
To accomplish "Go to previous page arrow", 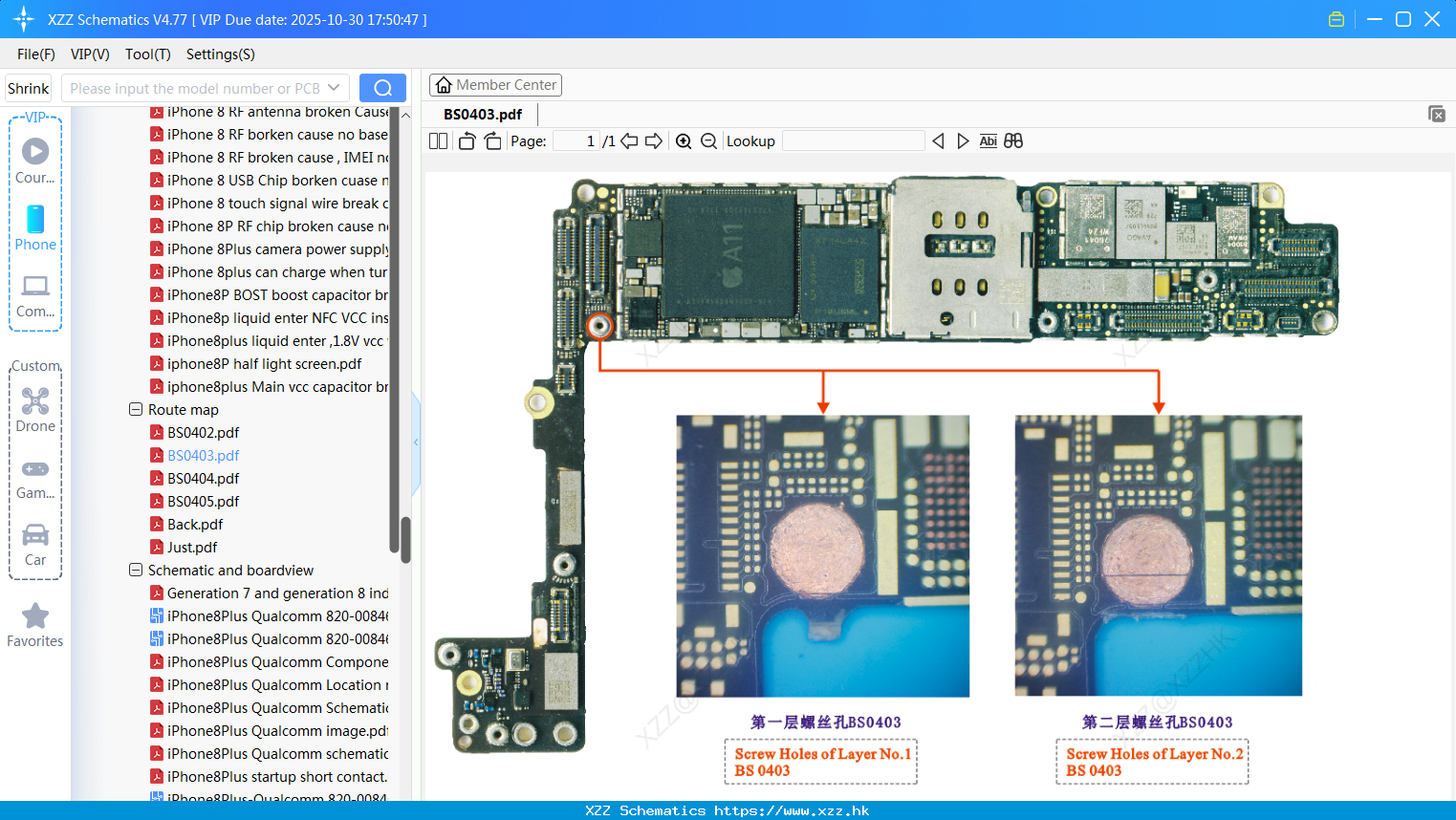I will pos(629,141).
